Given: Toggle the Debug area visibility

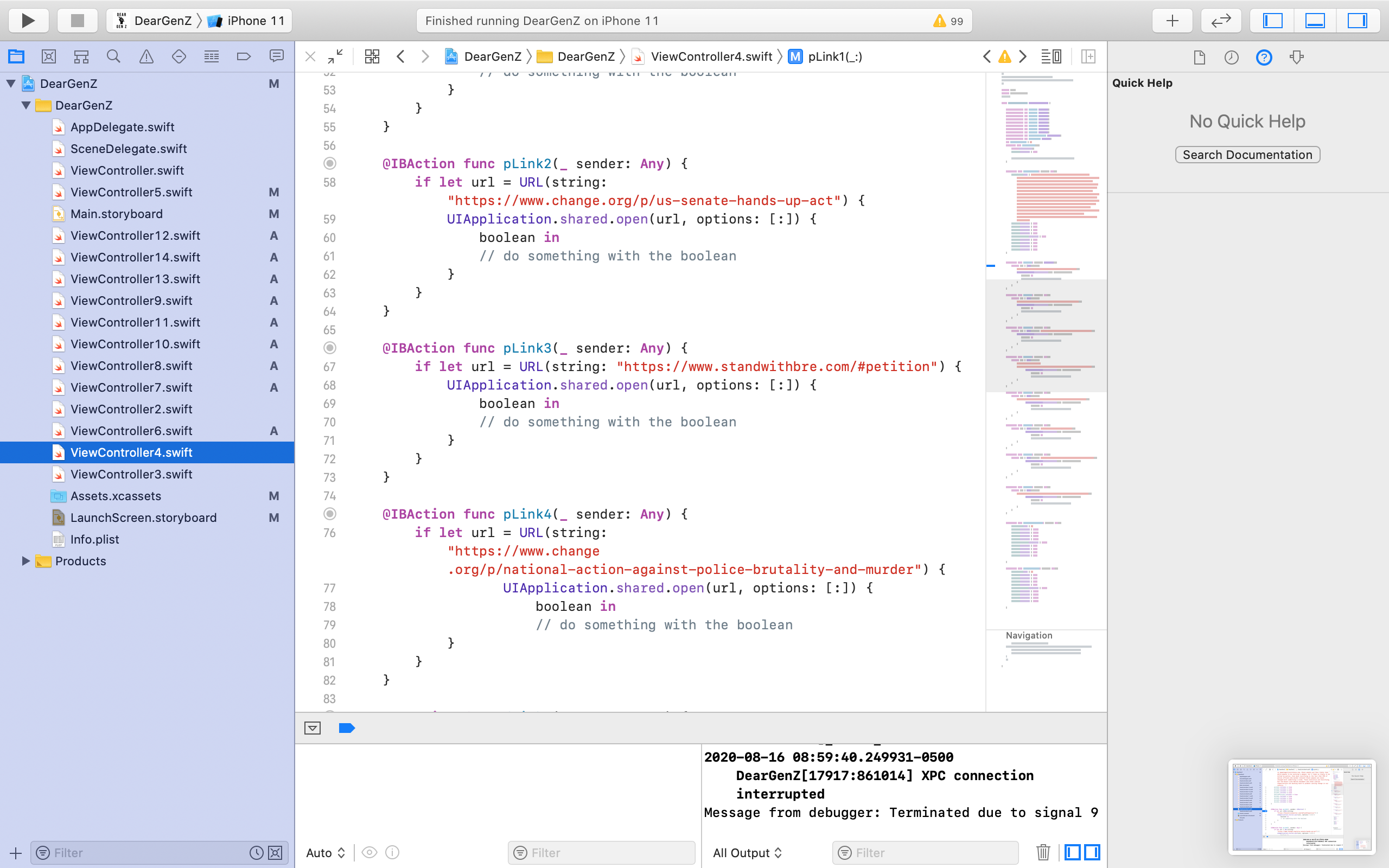Looking at the screenshot, I should [x=1315, y=21].
